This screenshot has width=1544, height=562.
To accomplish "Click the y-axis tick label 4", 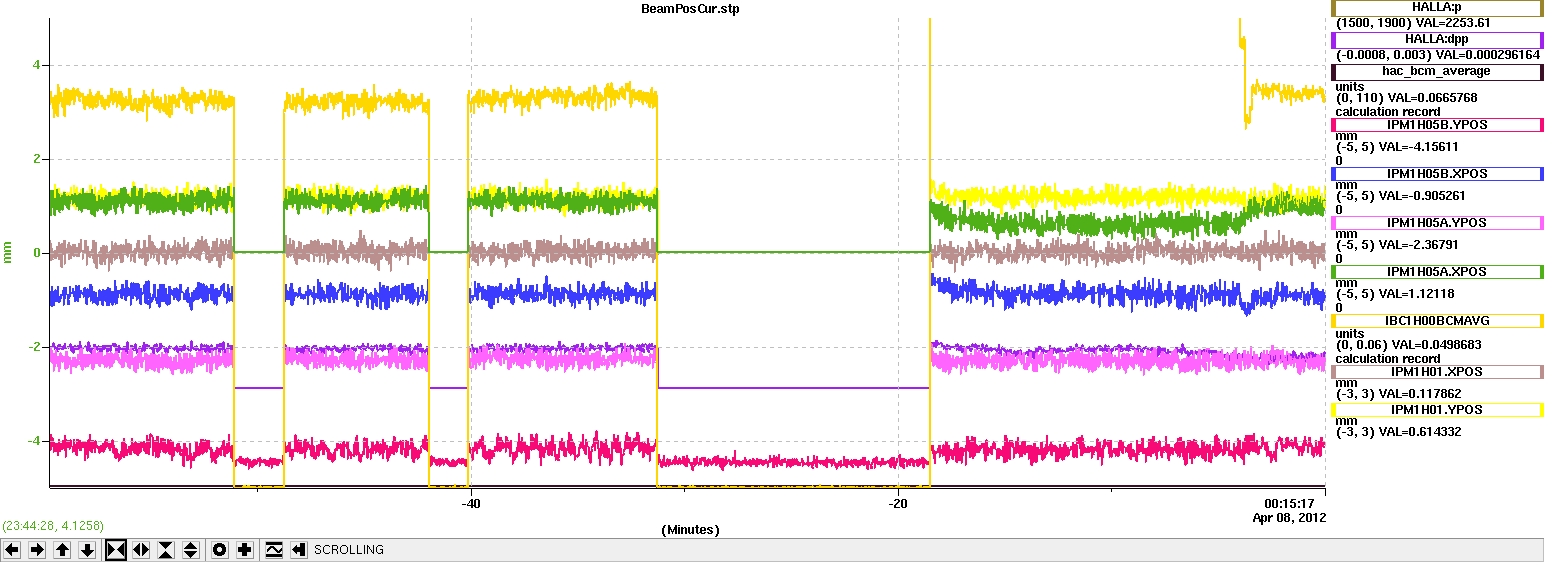I will coord(37,65).
